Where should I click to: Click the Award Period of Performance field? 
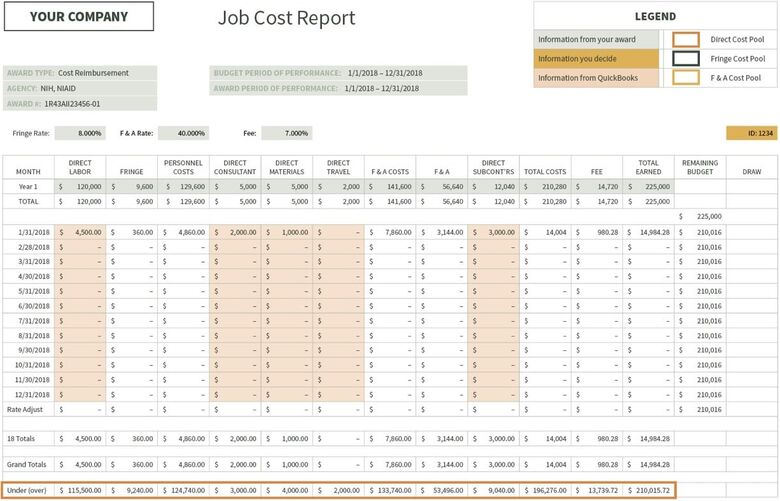pos(338,89)
